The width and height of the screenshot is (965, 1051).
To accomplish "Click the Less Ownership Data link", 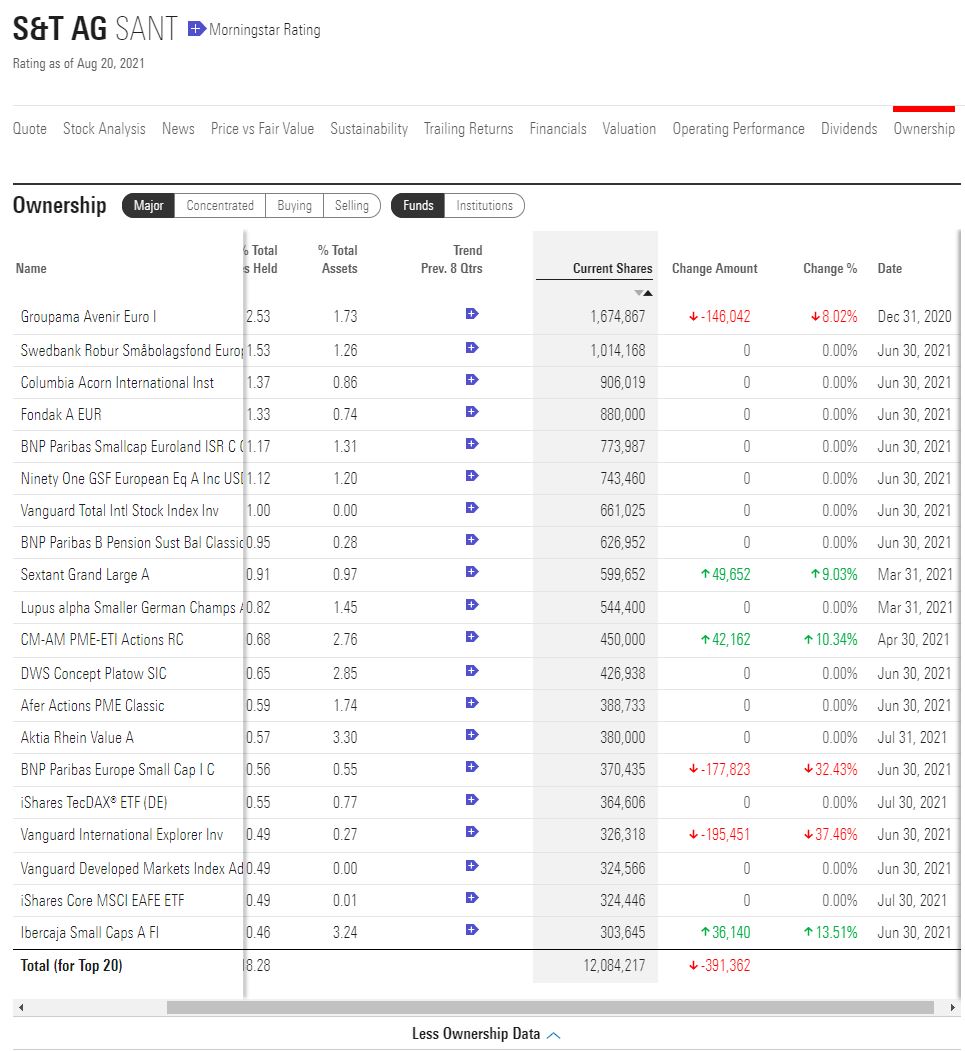I will [x=478, y=1034].
